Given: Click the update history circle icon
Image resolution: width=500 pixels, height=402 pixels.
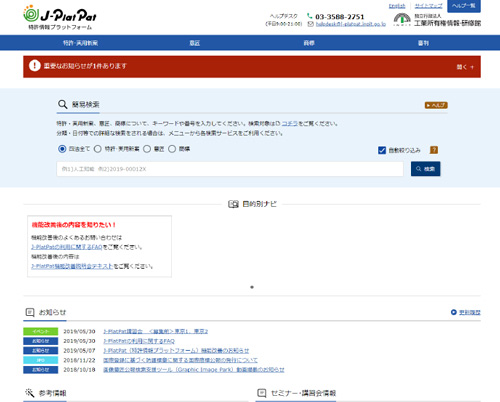Looking at the screenshot, I should 453,312.
